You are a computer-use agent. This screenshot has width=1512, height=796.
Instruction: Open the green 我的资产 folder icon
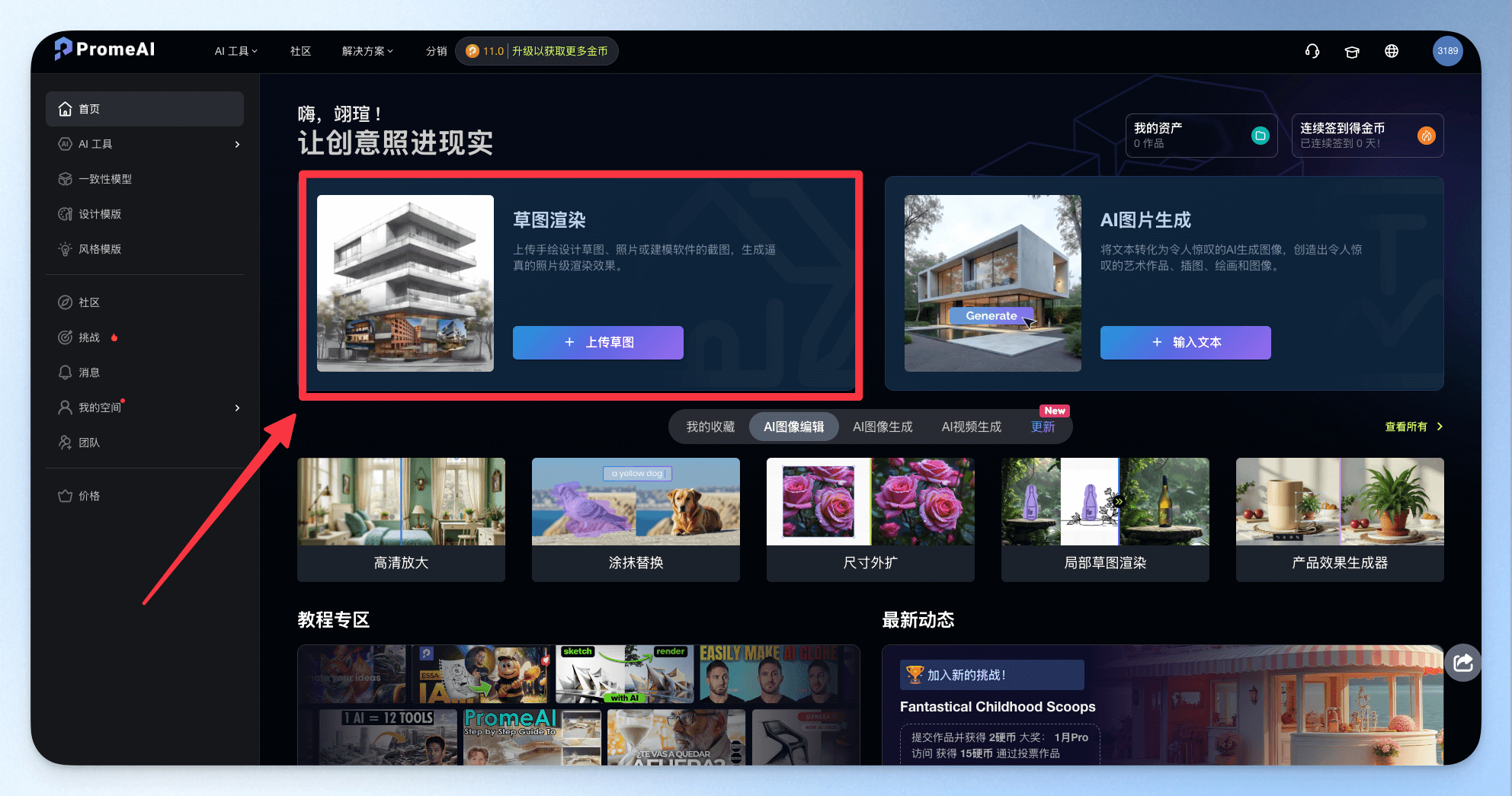pyautogui.click(x=1261, y=136)
